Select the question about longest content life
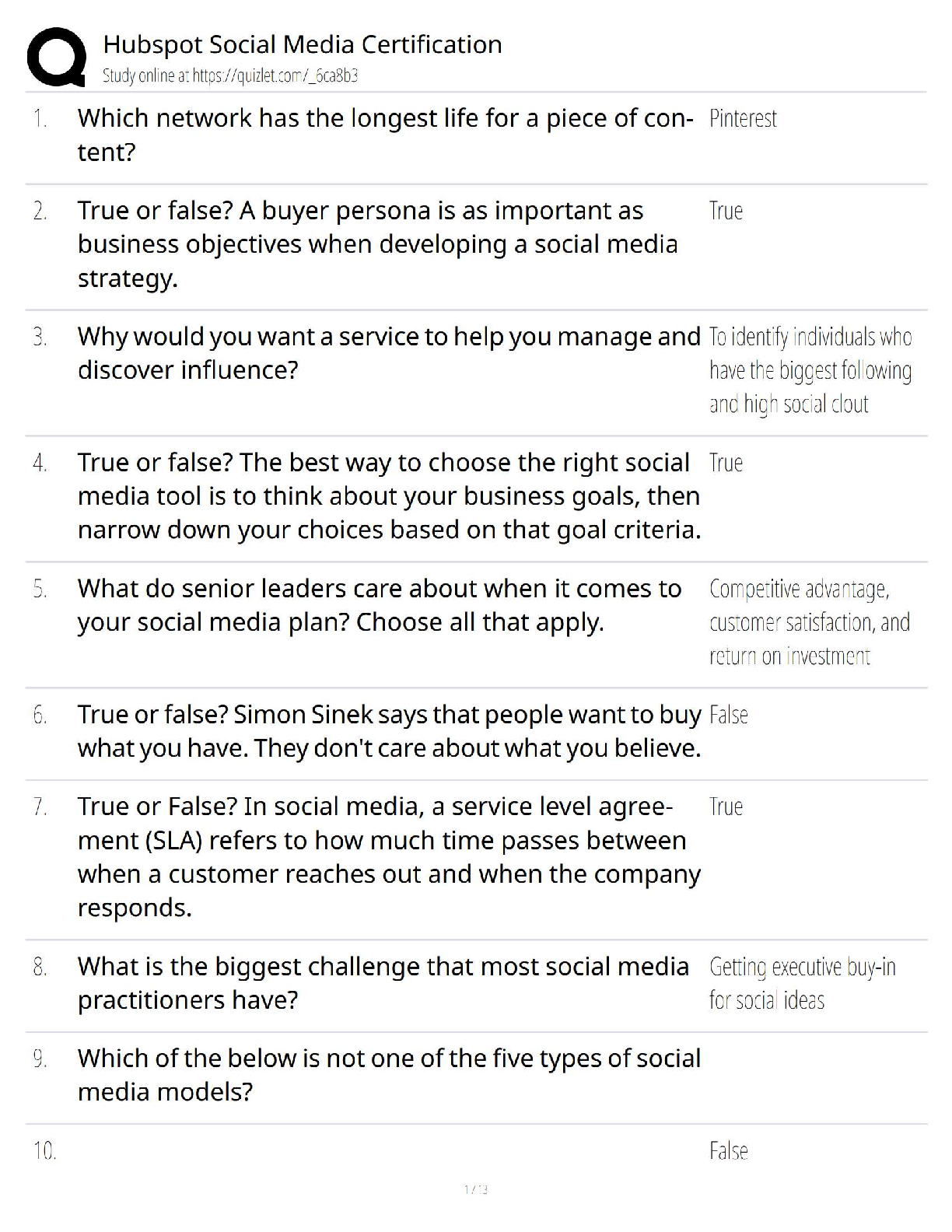Screen dimensions: 952x1232 coord(385,135)
